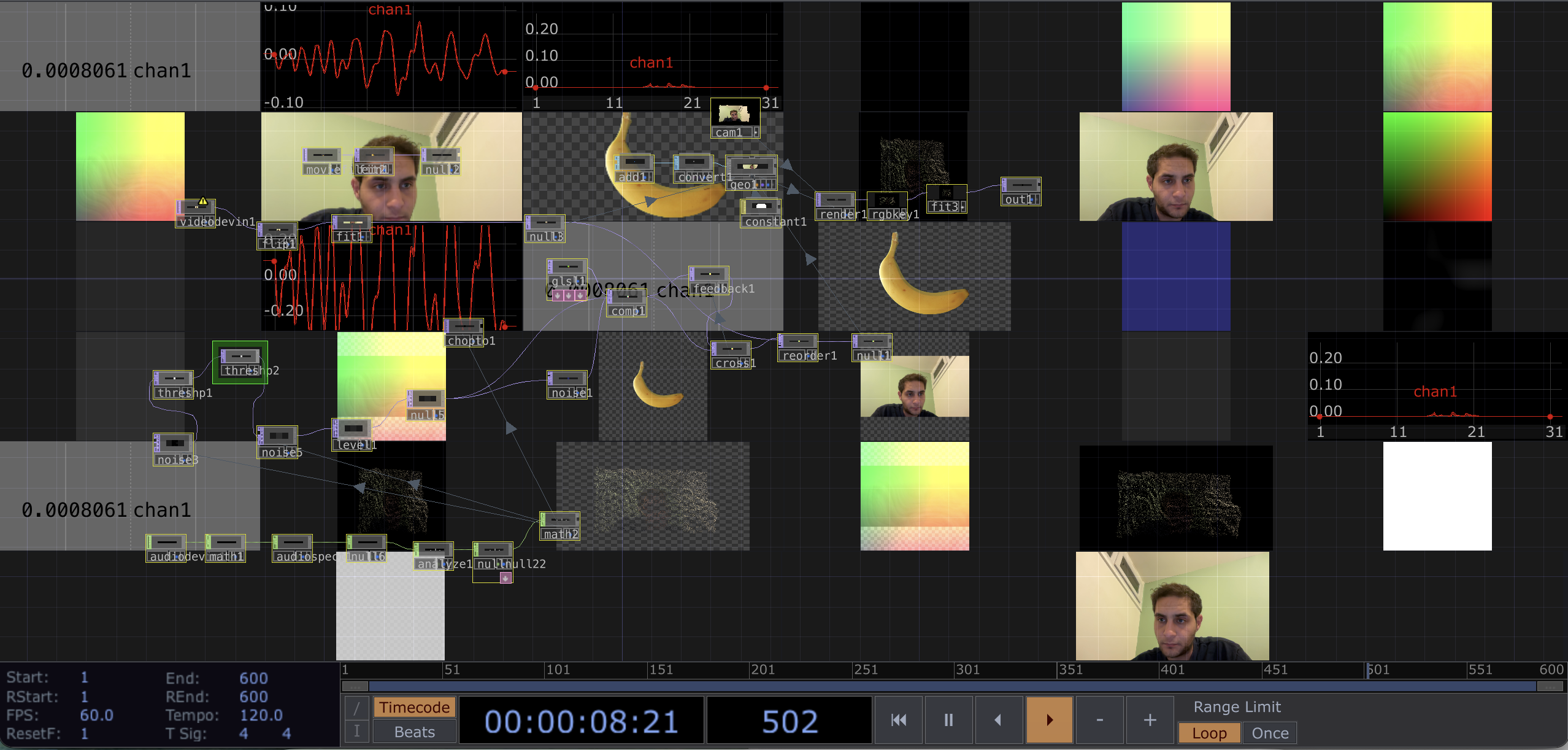Click the down-arrow icon below the null22 node
The image size is (1568, 750).
[x=504, y=577]
